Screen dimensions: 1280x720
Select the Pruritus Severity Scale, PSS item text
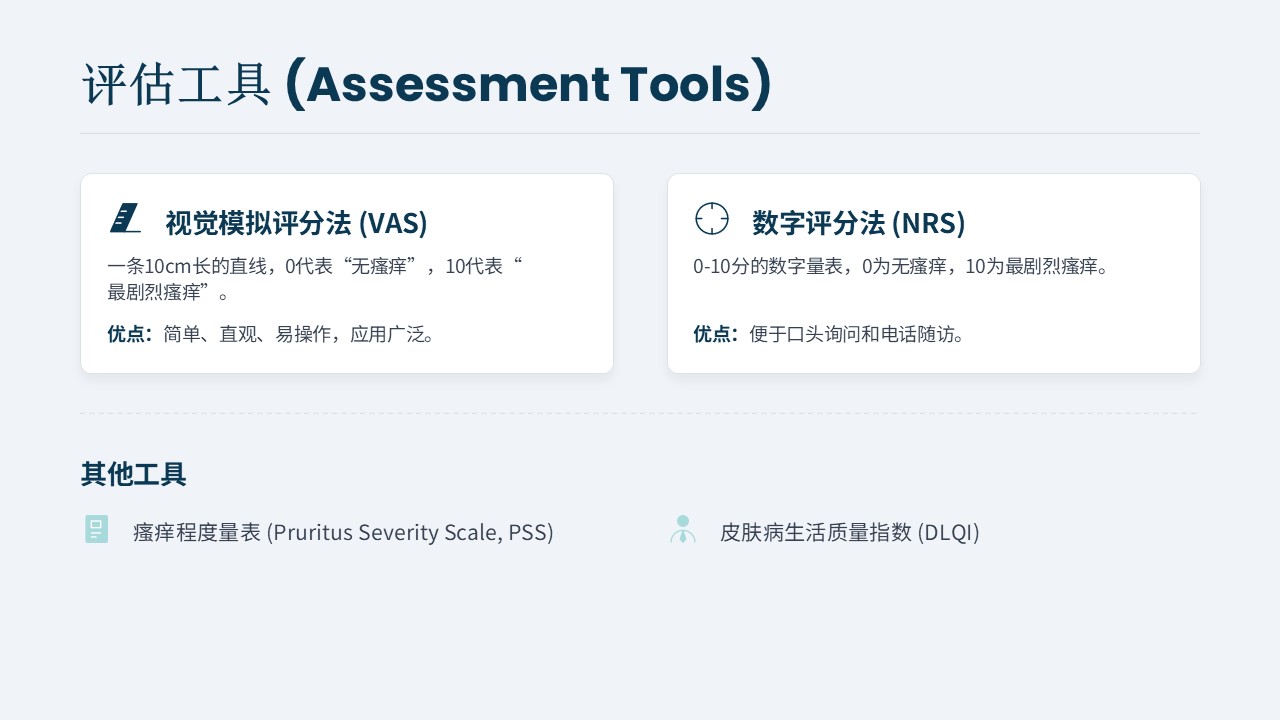tap(410, 532)
